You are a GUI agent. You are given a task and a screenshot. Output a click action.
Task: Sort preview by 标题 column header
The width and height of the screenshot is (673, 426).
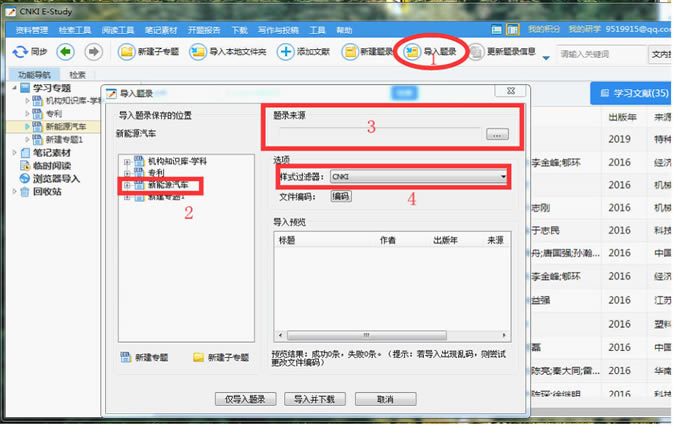click(287, 240)
